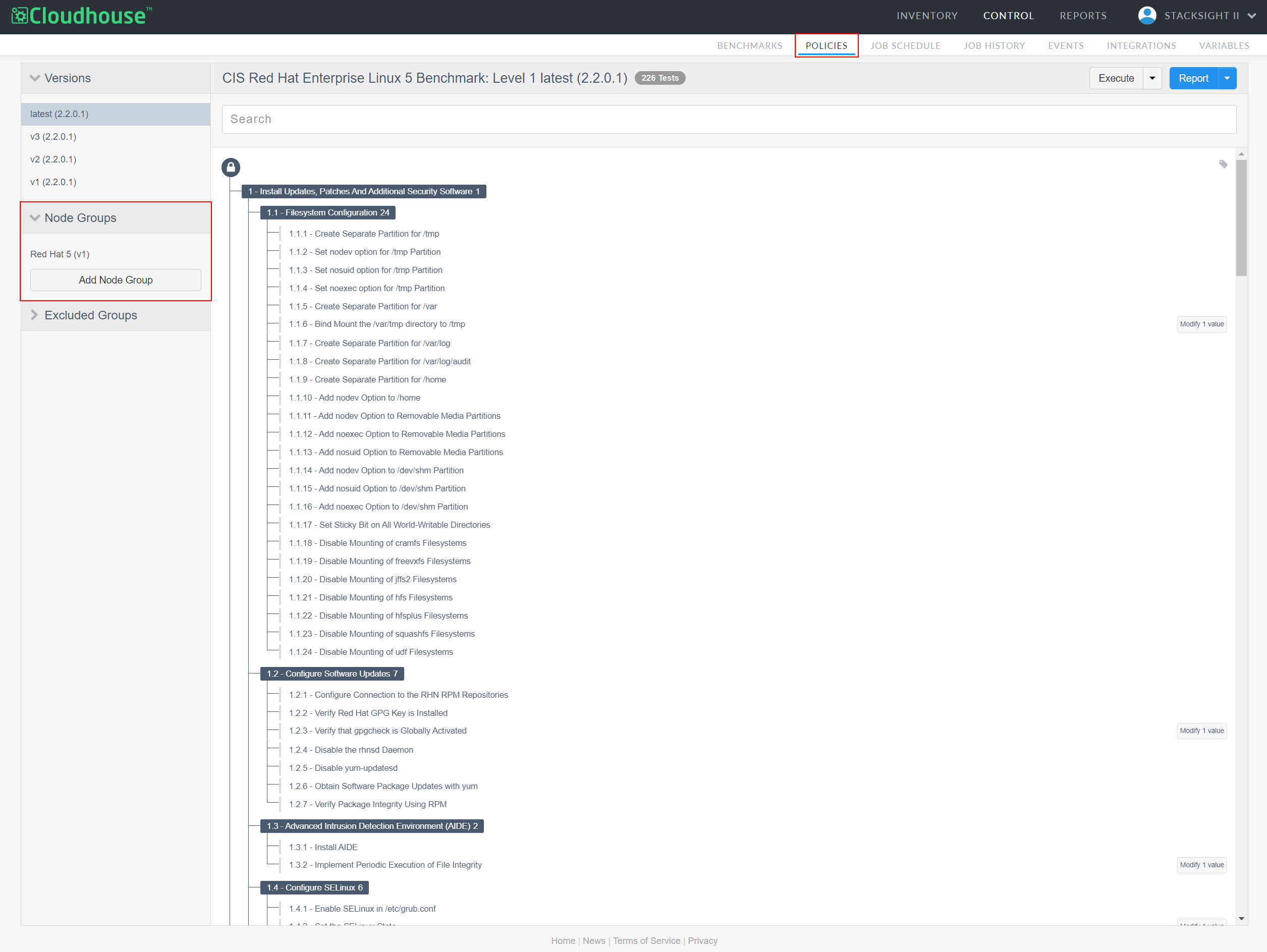Viewport: 1267px width, 952px height.
Task: Open the Control menu
Action: (1008, 16)
